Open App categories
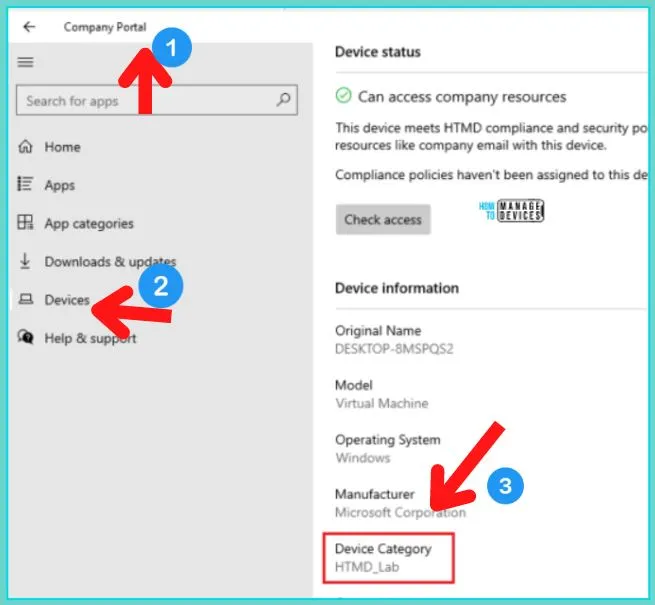The width and height of the screenshot is (655, 605). (x=89, y=224)
